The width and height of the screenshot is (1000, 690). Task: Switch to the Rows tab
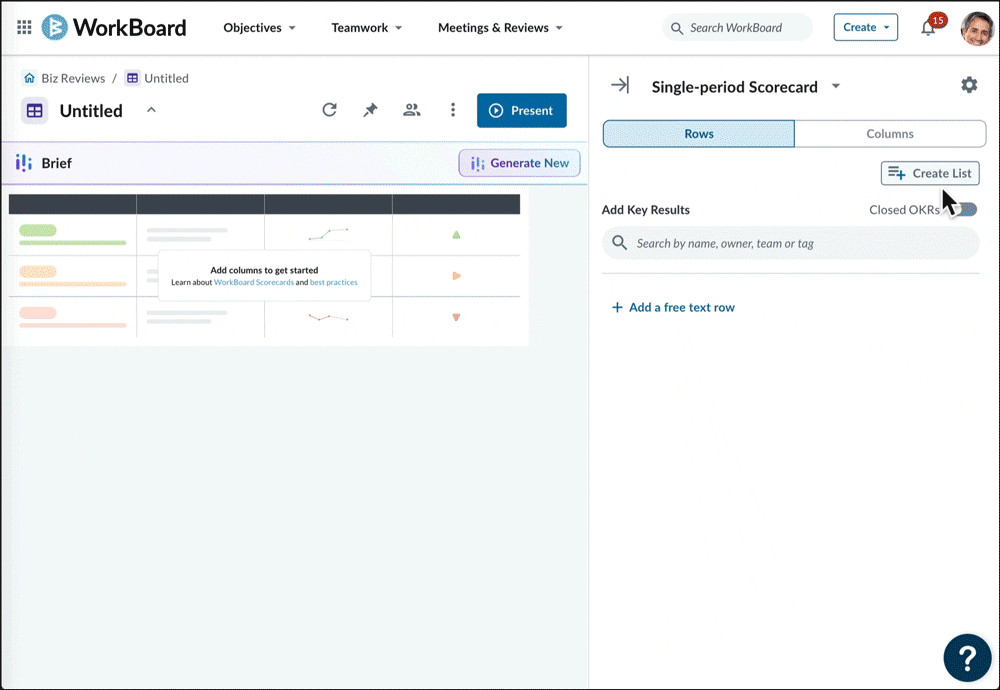pos(698,134)
